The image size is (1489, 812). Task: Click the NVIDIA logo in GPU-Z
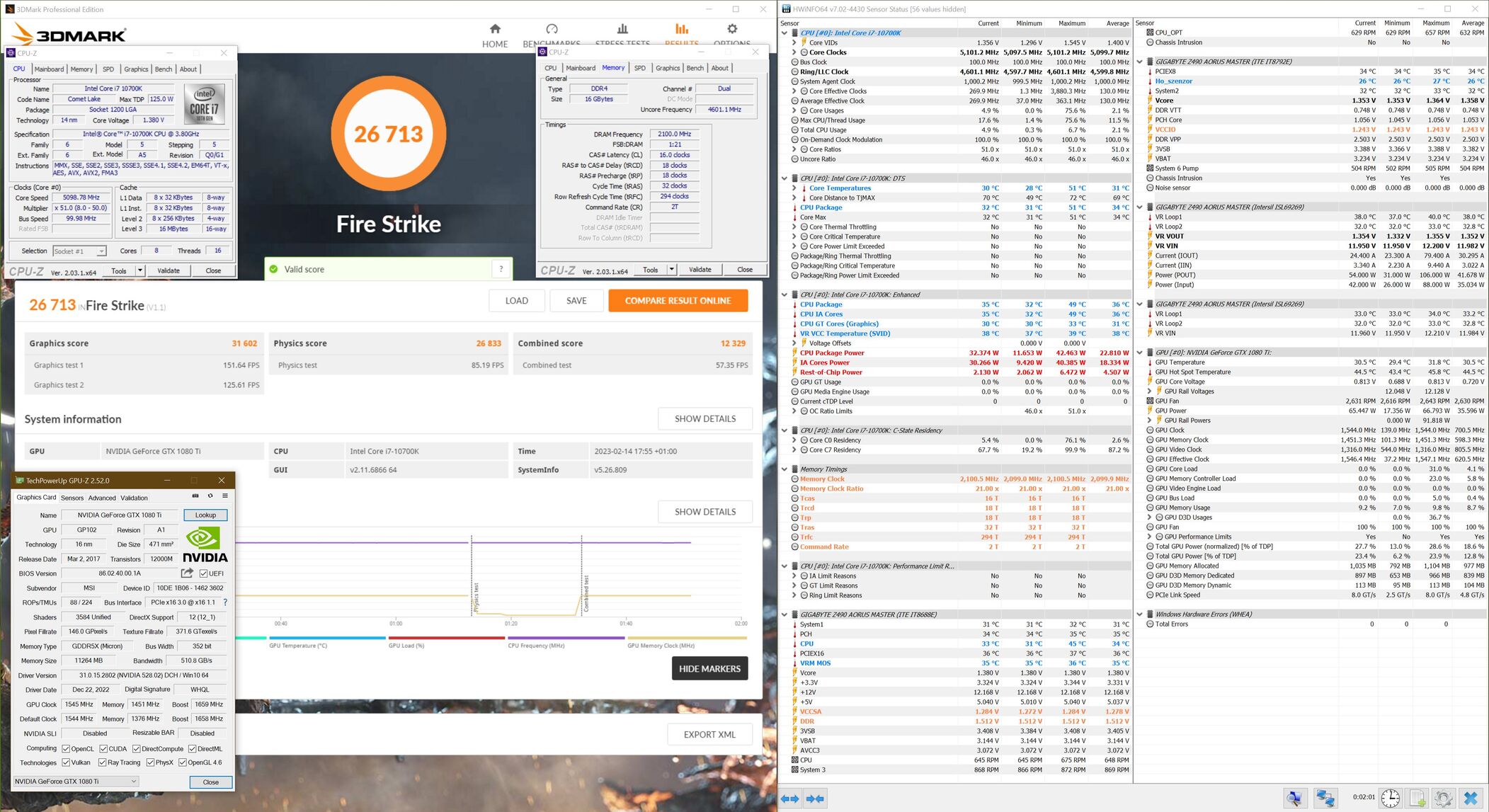[x=205, y=544]
